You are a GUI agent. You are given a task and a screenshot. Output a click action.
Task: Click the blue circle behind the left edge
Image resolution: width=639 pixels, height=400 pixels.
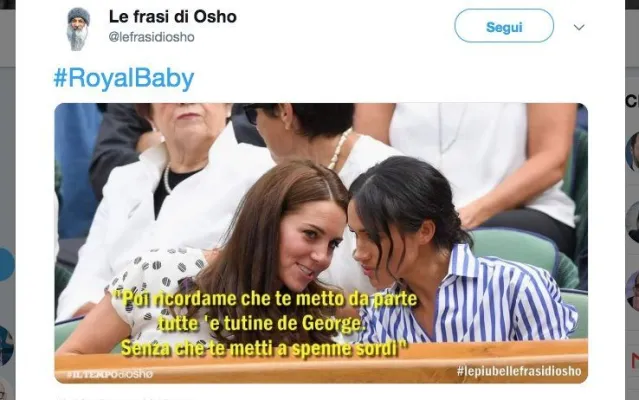[7, 264]
